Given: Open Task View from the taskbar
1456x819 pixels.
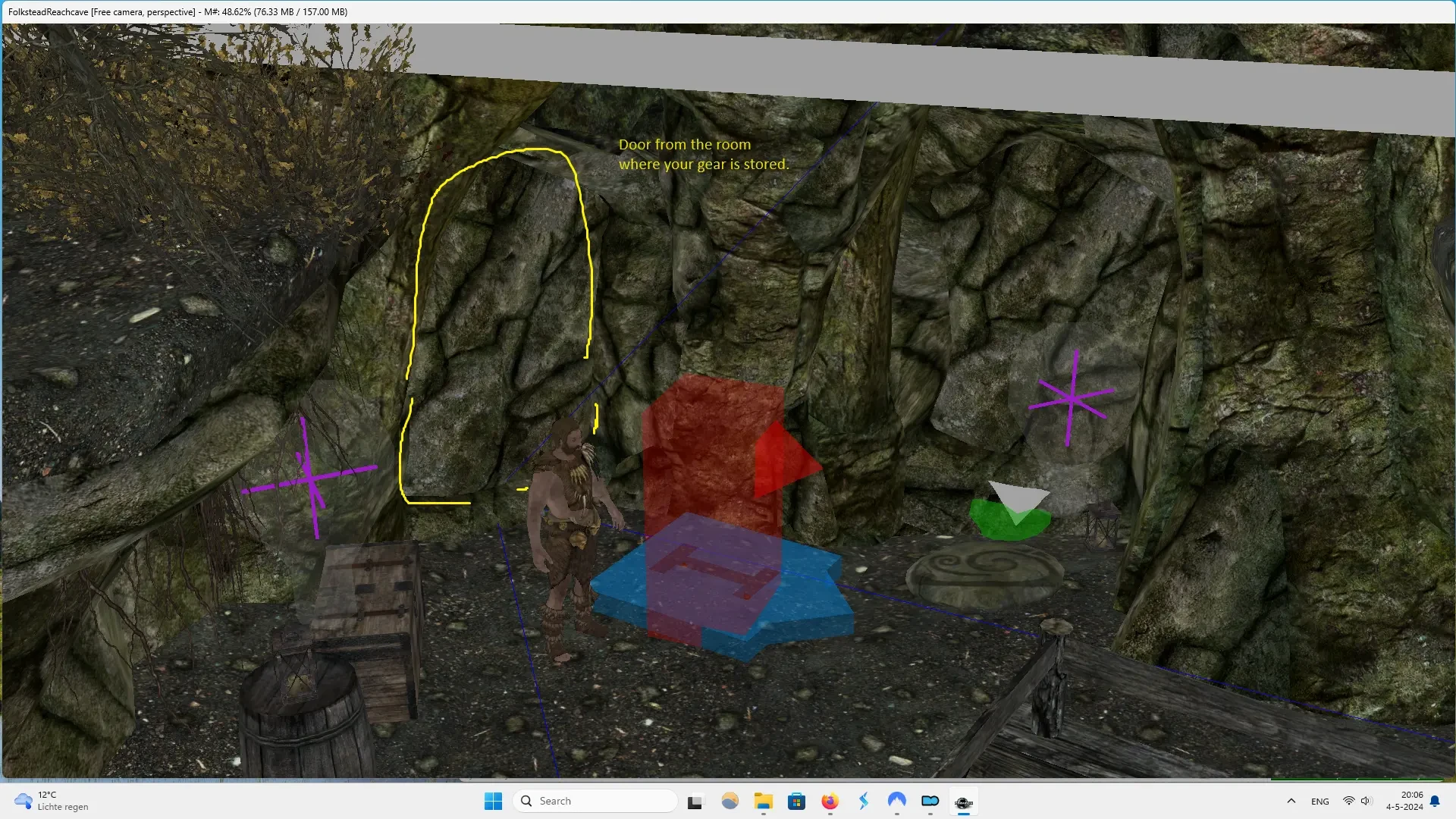Looking at the screenshot, I should (x=695, y=801).
